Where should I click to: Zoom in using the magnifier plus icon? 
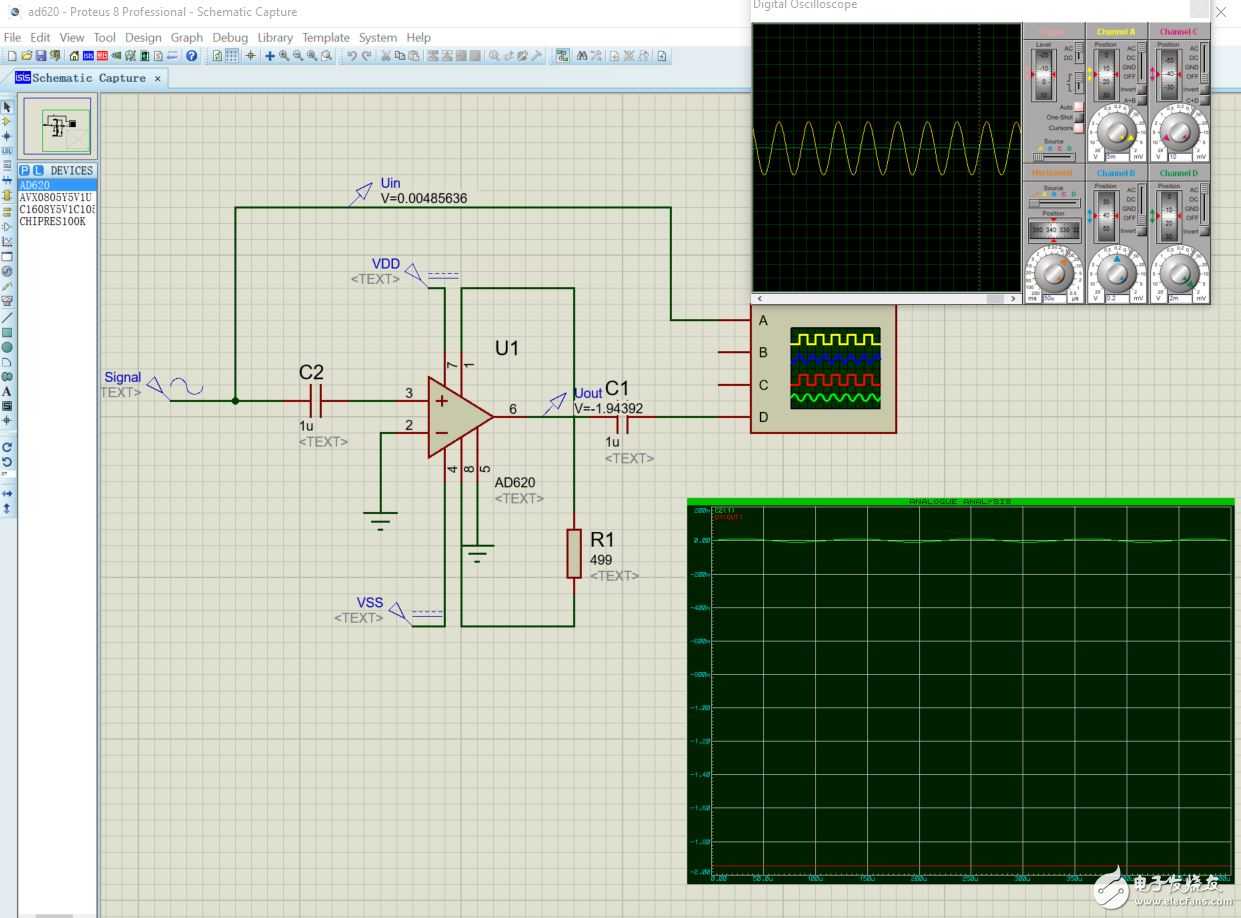(283, 56)
